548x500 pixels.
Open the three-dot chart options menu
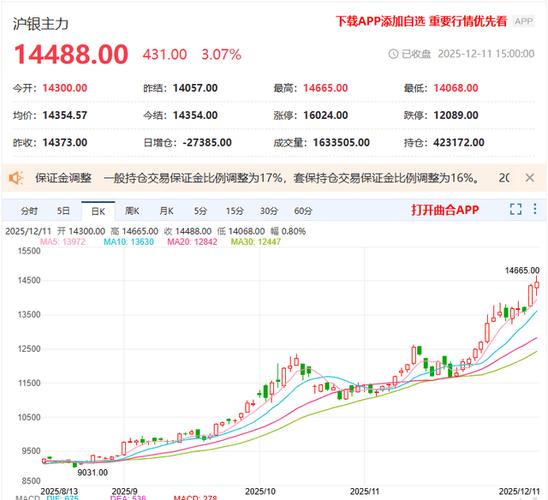click(535, 209)
